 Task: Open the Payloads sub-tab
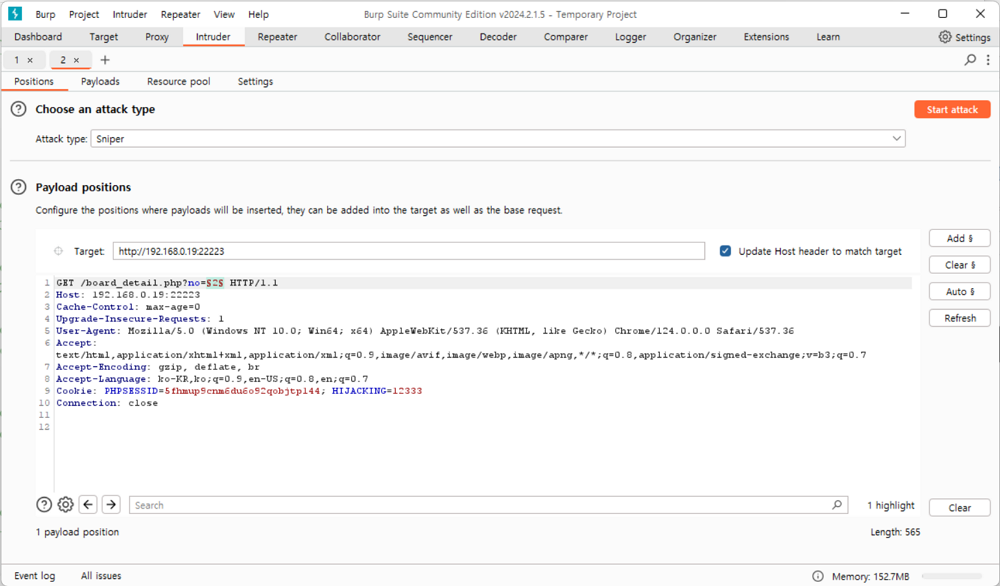coord(100,82)
